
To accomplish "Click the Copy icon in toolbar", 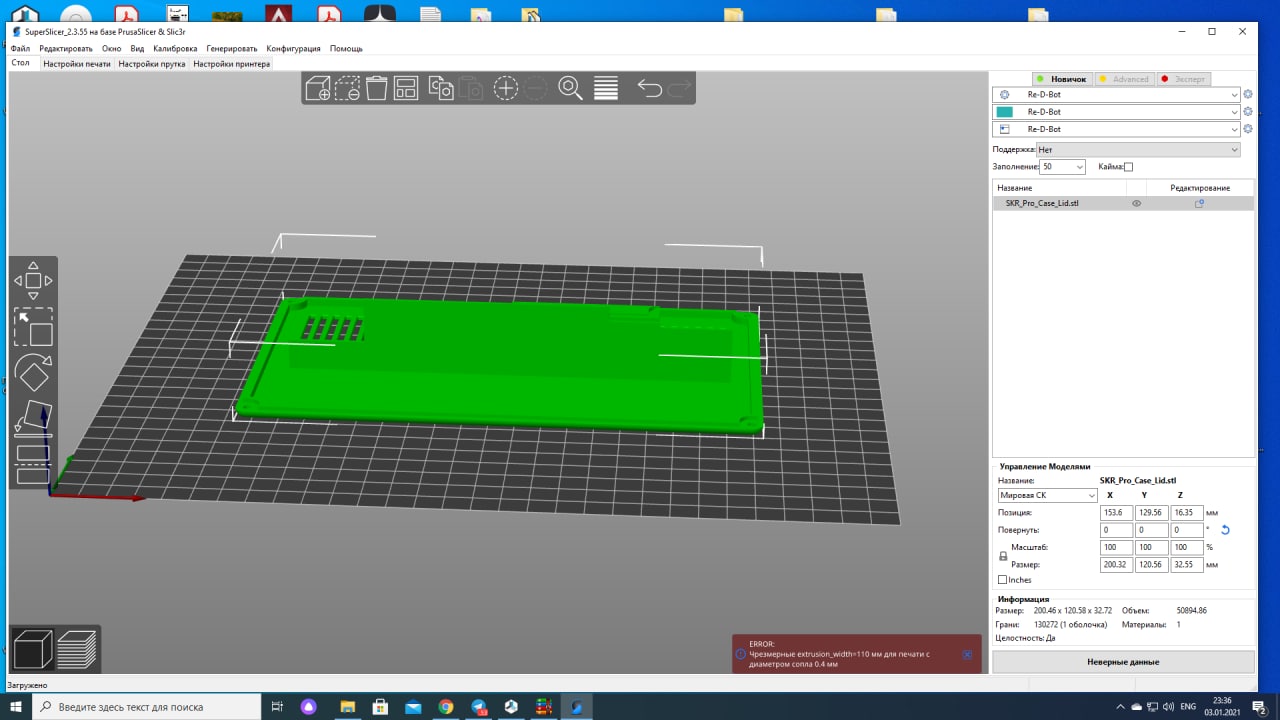I will click(441, 88).
